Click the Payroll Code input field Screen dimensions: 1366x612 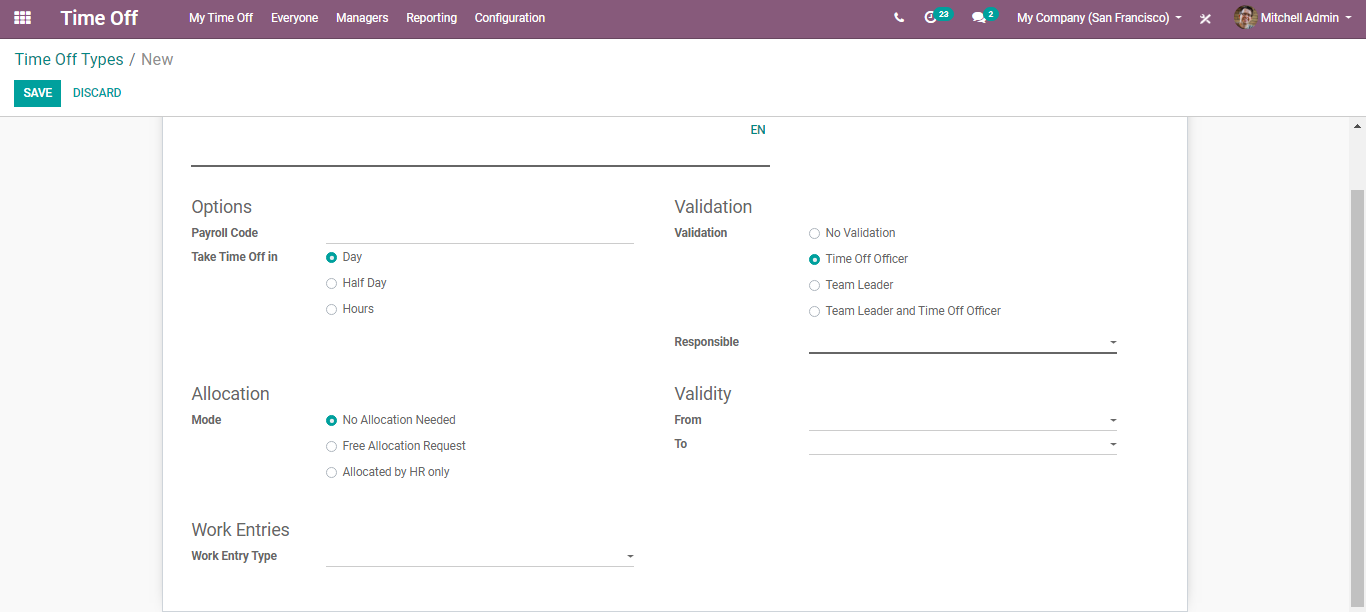479,233
